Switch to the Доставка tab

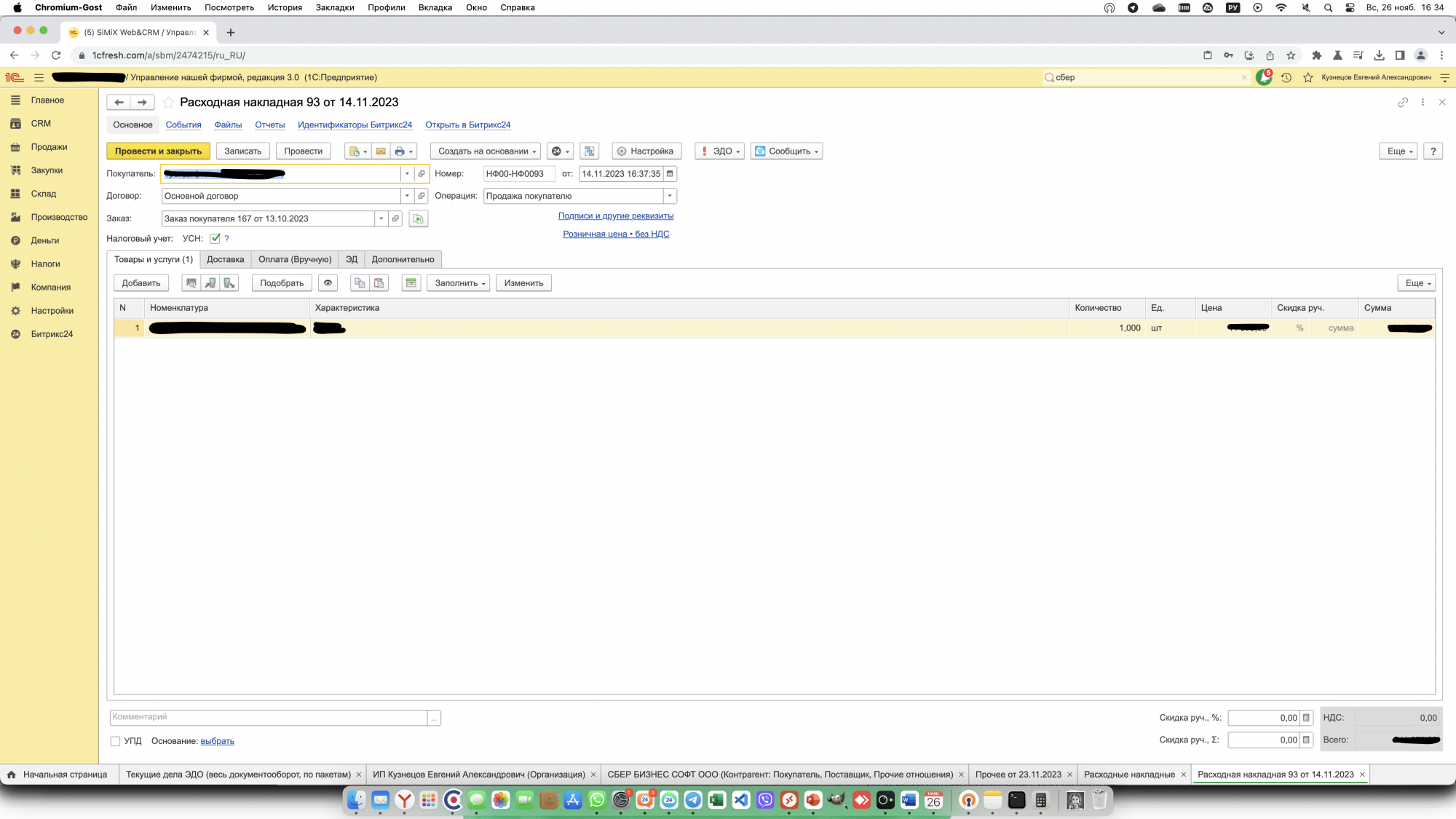pyautogui.click(x=225, y=259)
